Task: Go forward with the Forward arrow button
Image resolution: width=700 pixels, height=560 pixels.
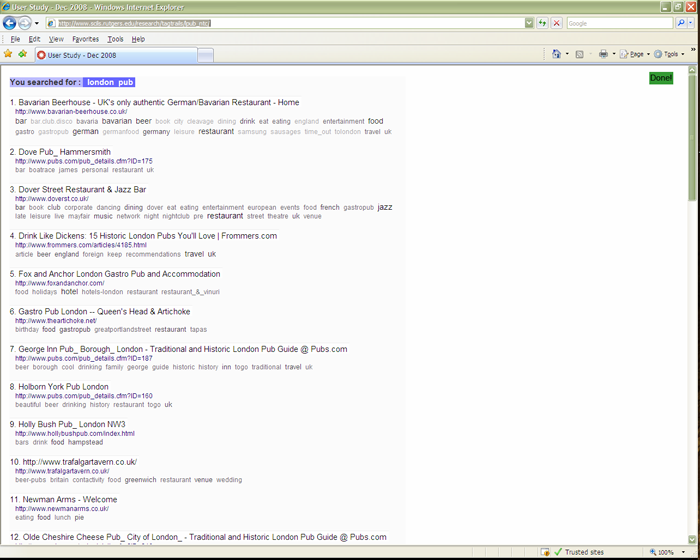Action: pos(25,23)
